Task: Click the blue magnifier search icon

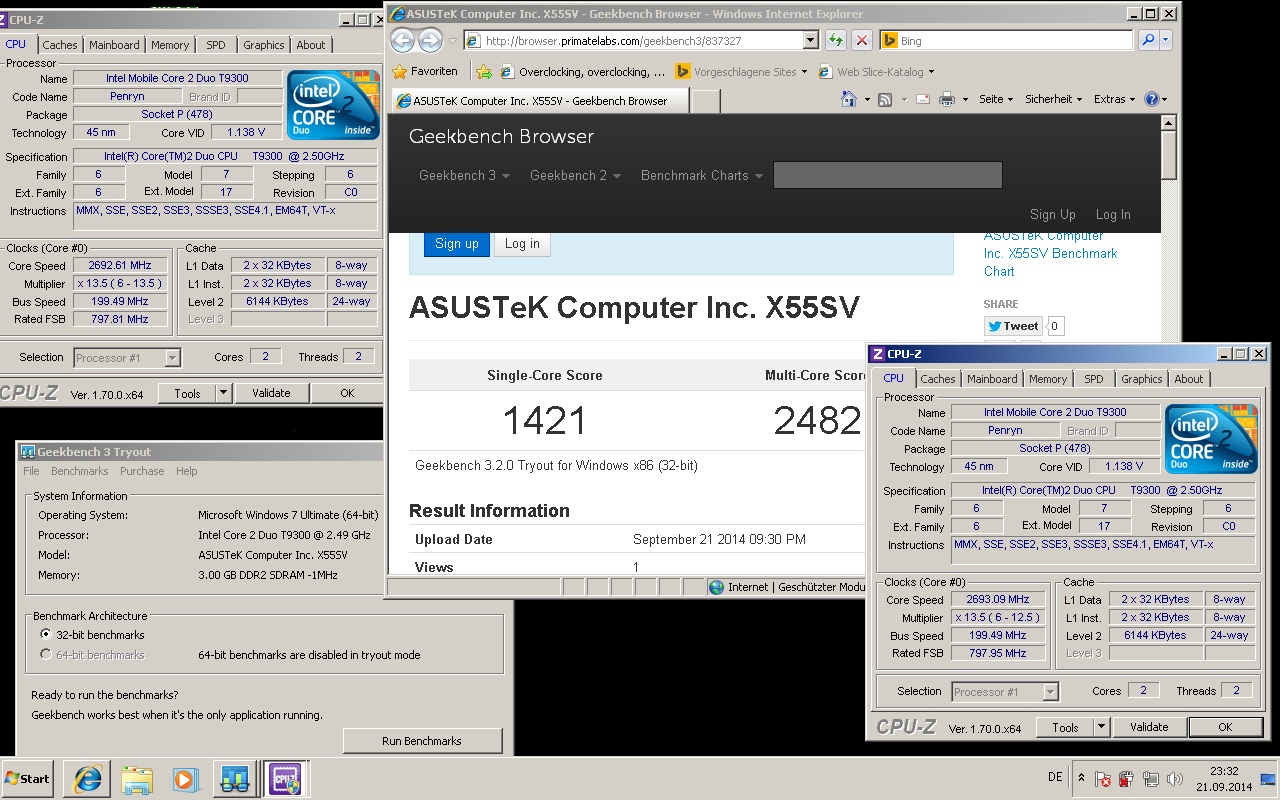Action: (1148, 41)
